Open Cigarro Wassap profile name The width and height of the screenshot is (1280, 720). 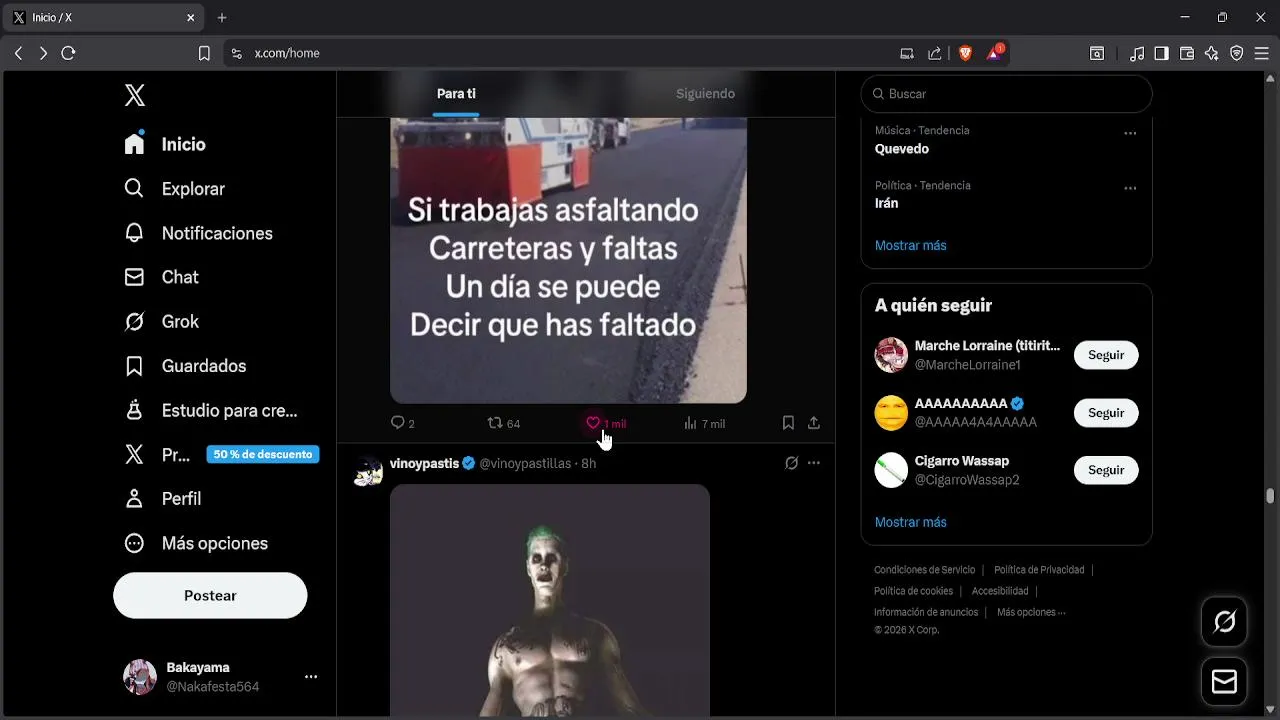(961, 461)
